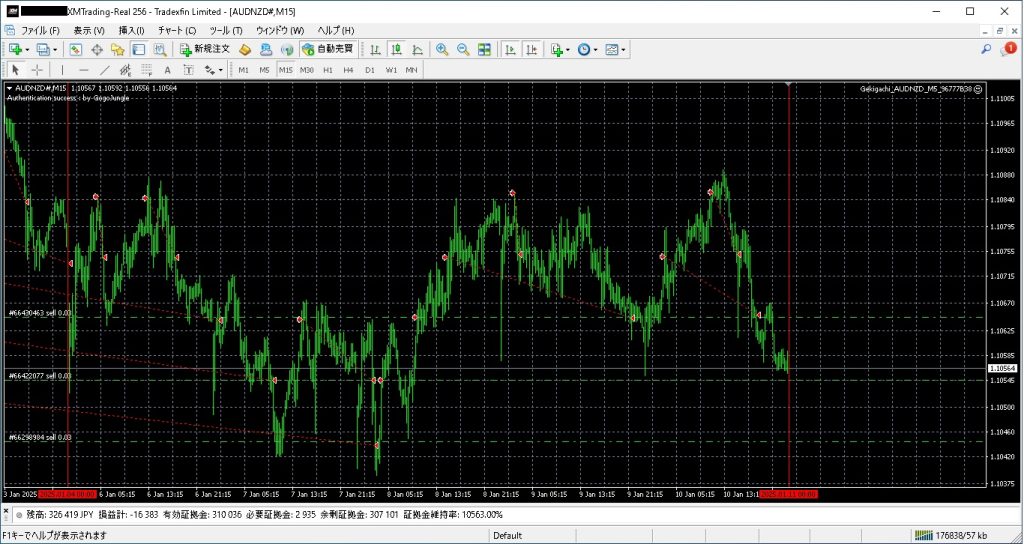The height and width of the screenshot is (544, 1024).
Task: Switch timeframe to H1
Action: click(327, 70)
